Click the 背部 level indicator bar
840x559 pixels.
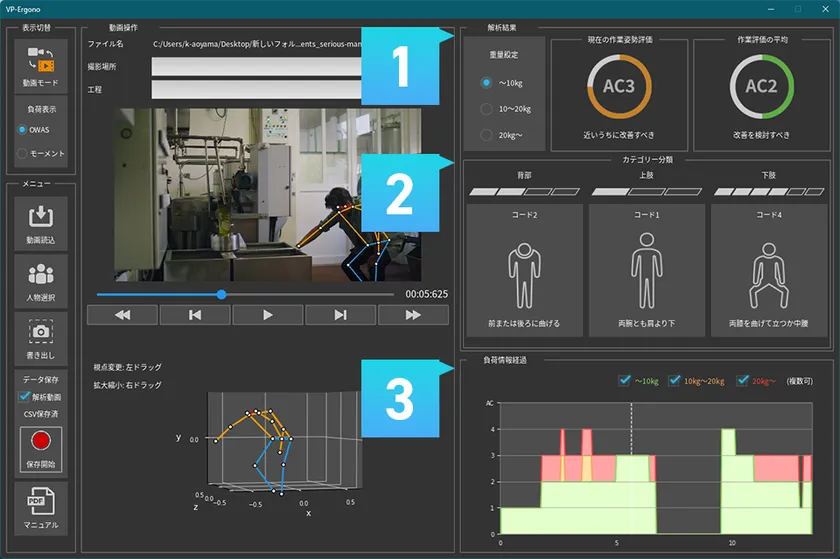[524, 191]
